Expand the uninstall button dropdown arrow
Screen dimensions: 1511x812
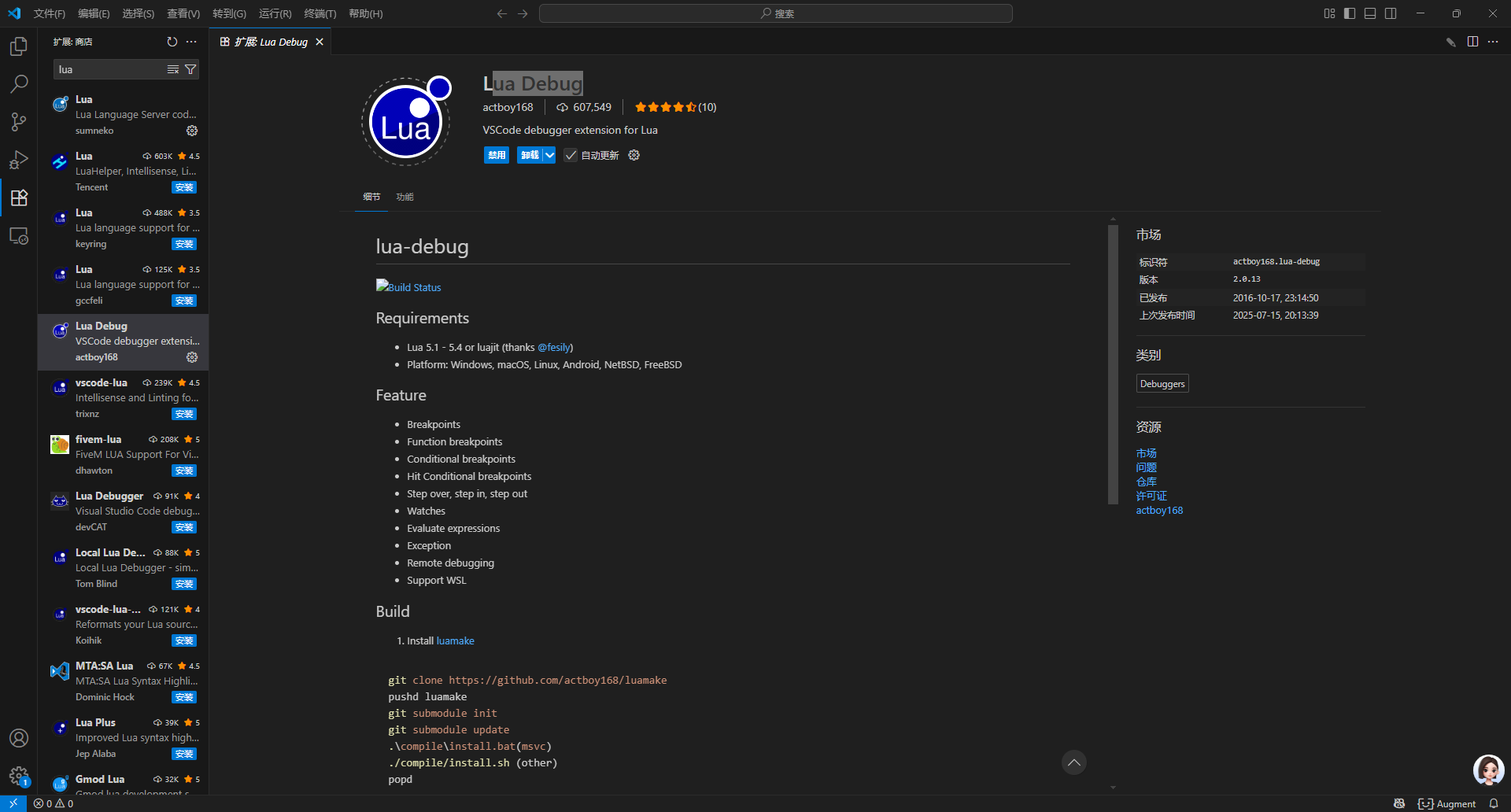pos(549,155)
